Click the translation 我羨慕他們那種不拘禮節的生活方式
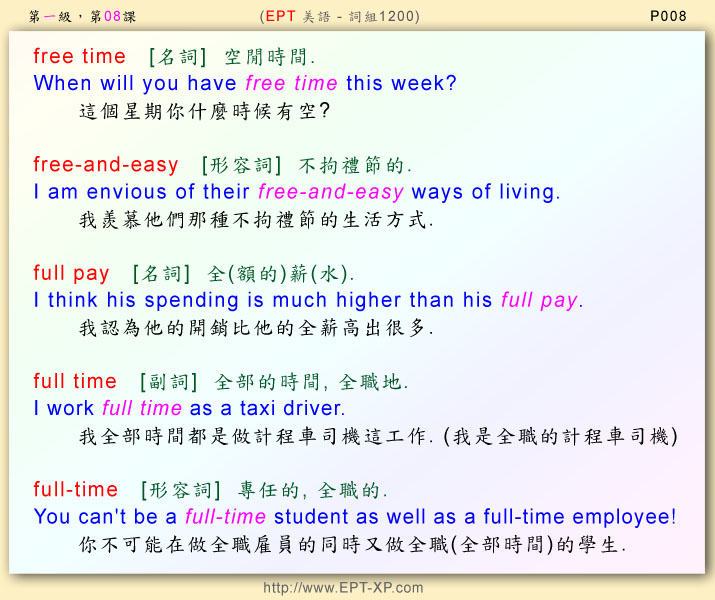 pyautogui.click(x=257, y=219)
